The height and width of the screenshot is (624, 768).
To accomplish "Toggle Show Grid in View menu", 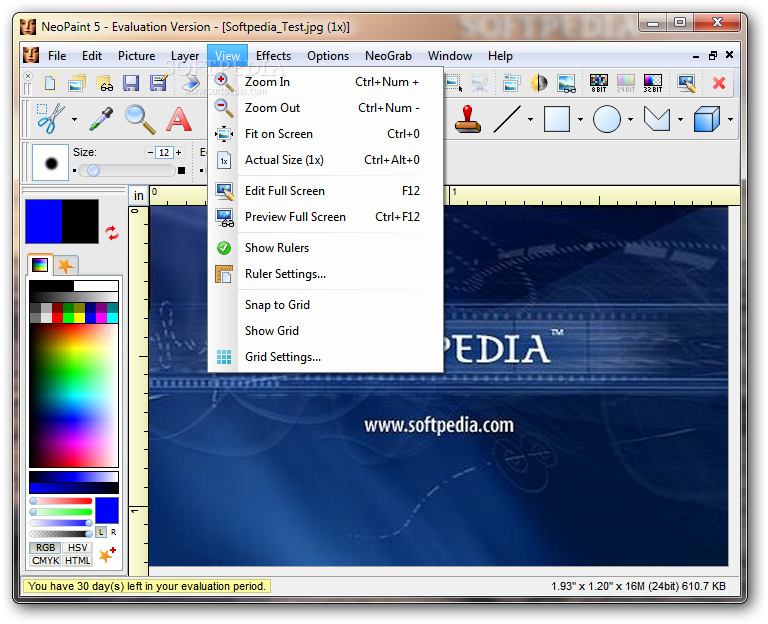I will 325,331.
